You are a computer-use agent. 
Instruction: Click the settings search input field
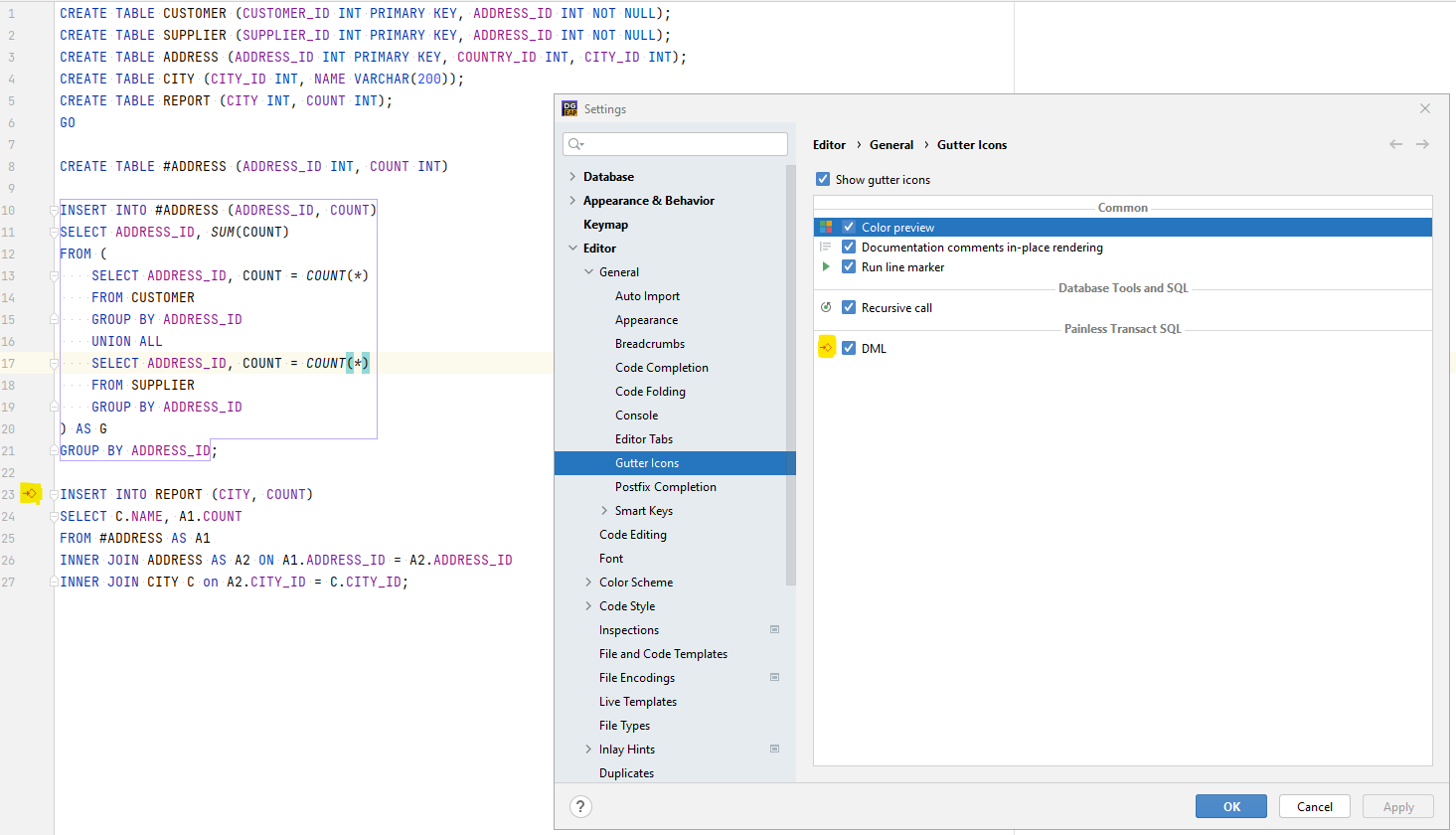(676, 144)
